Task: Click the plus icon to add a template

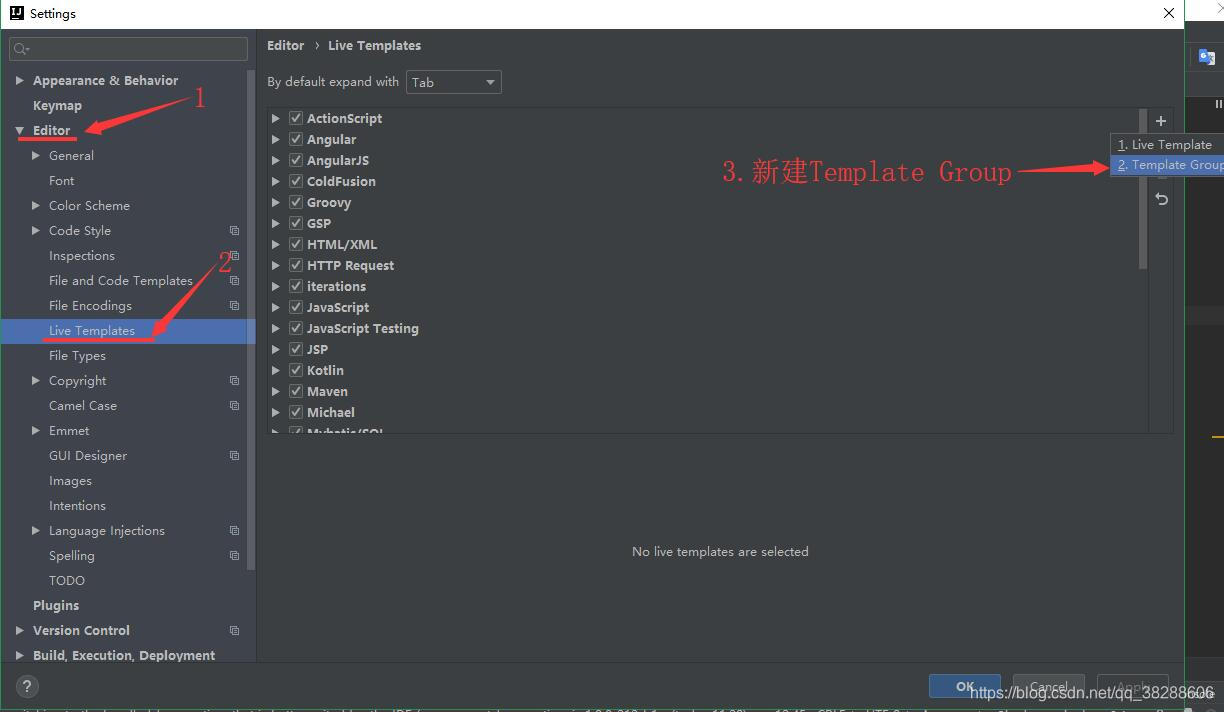Action: 1161,121
